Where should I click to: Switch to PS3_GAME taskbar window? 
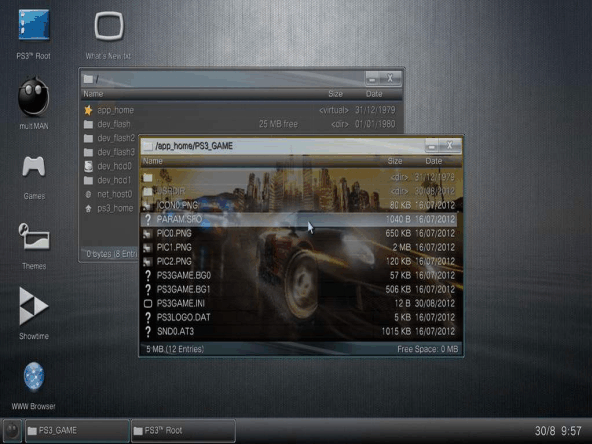[77, 430]
